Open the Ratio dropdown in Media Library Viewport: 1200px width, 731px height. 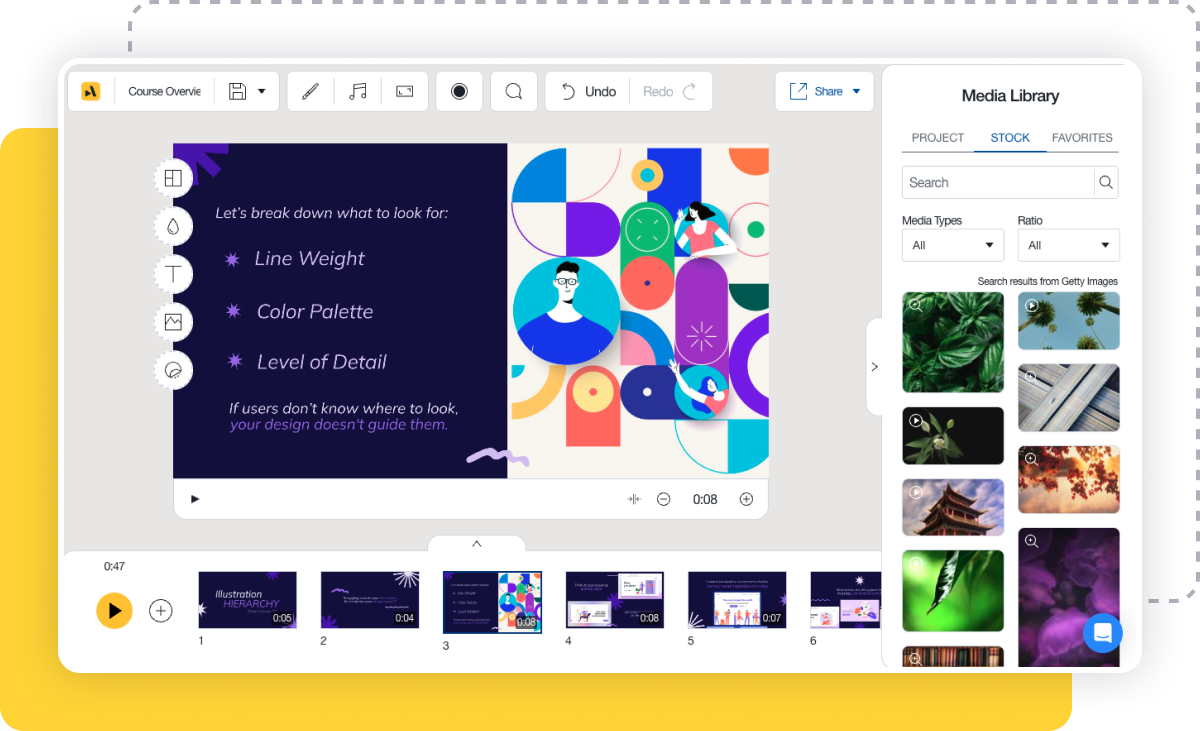(x=1068, y=245)
